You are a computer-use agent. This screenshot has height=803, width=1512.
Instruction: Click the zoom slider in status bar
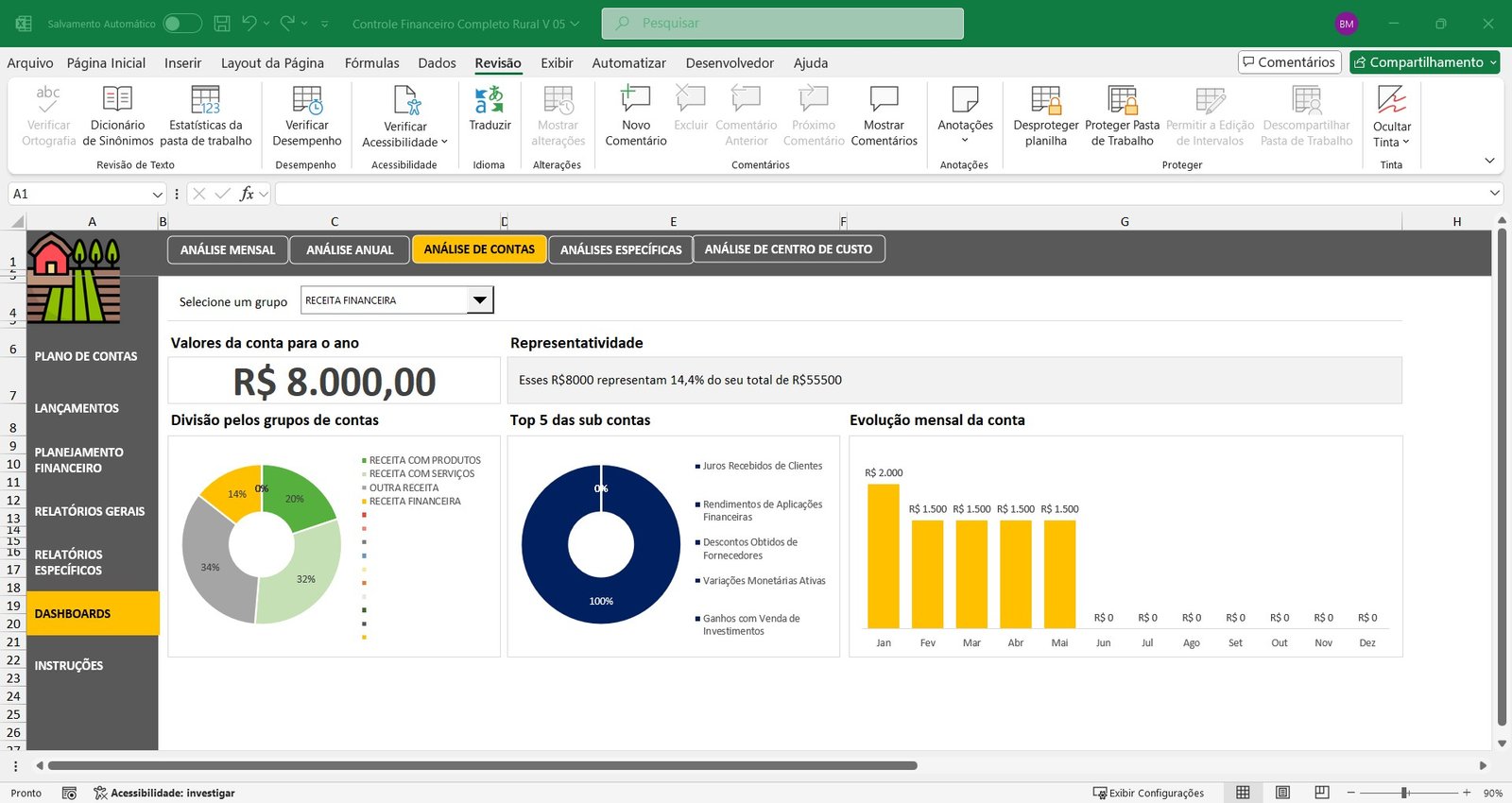pyautogui.click(x=1405, y=793)
